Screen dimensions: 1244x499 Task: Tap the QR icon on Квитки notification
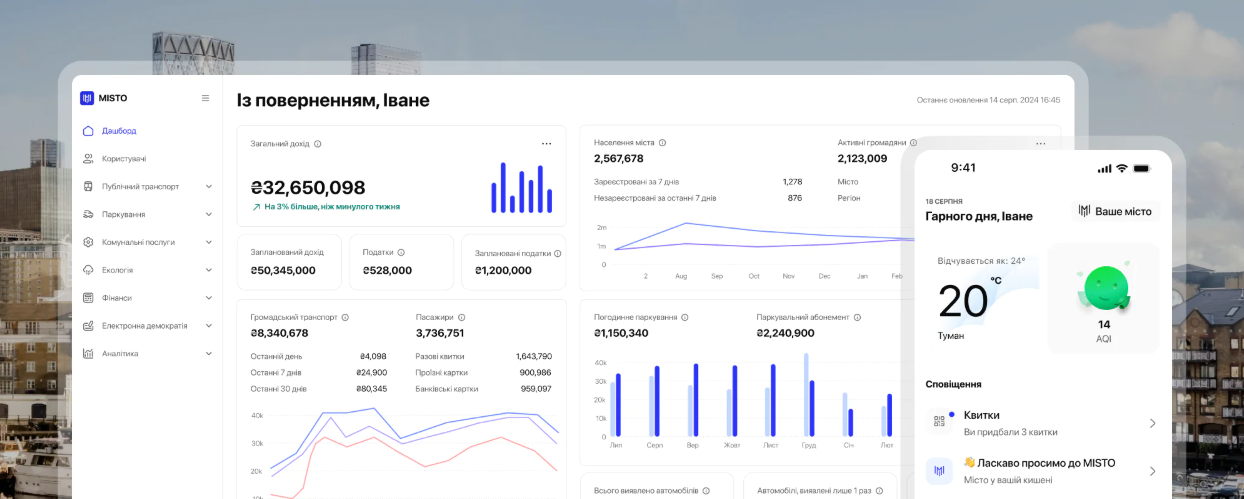(x=939, y=422)
